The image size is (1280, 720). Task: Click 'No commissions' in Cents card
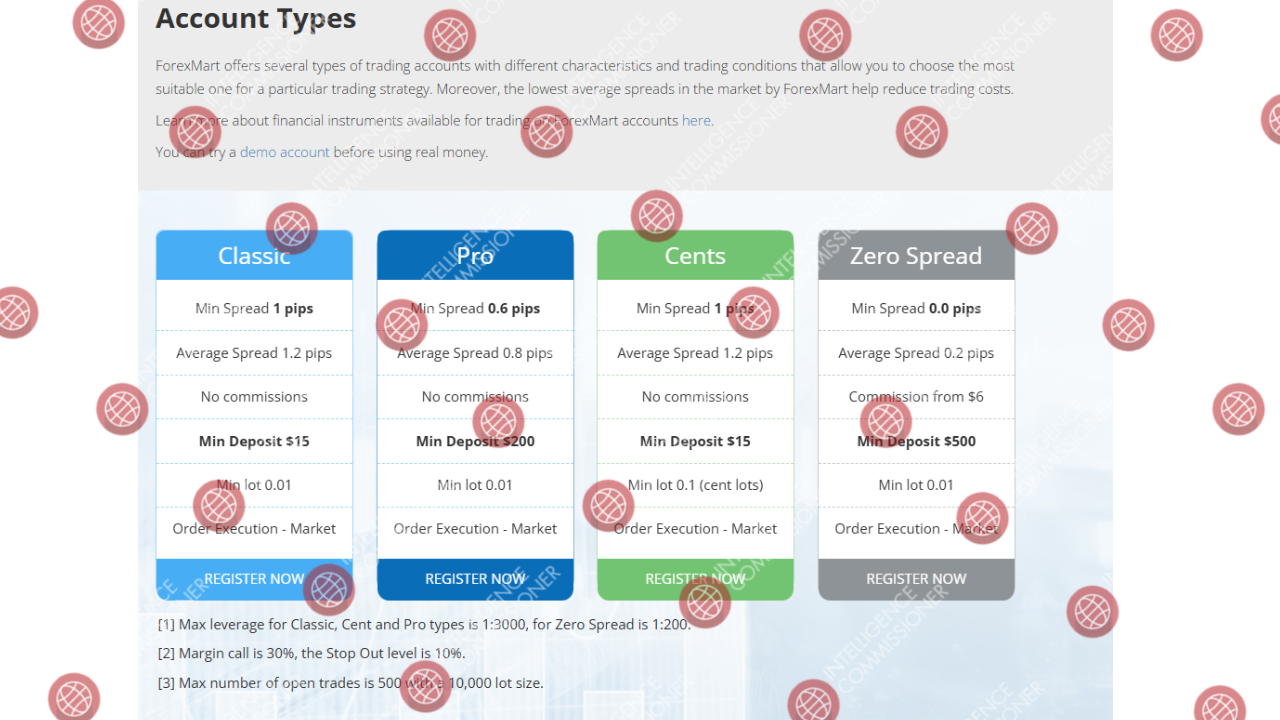click(695, 397)
